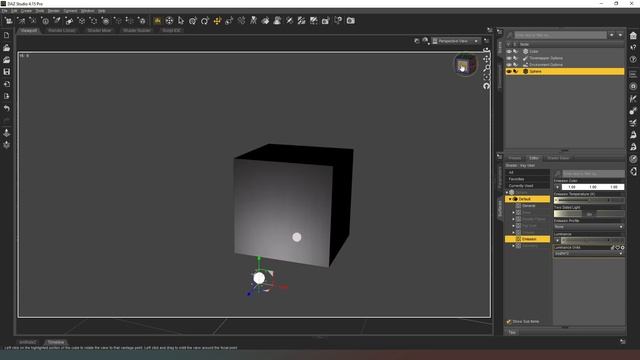Open the Timeline tab at bottom

click(56, 342)
